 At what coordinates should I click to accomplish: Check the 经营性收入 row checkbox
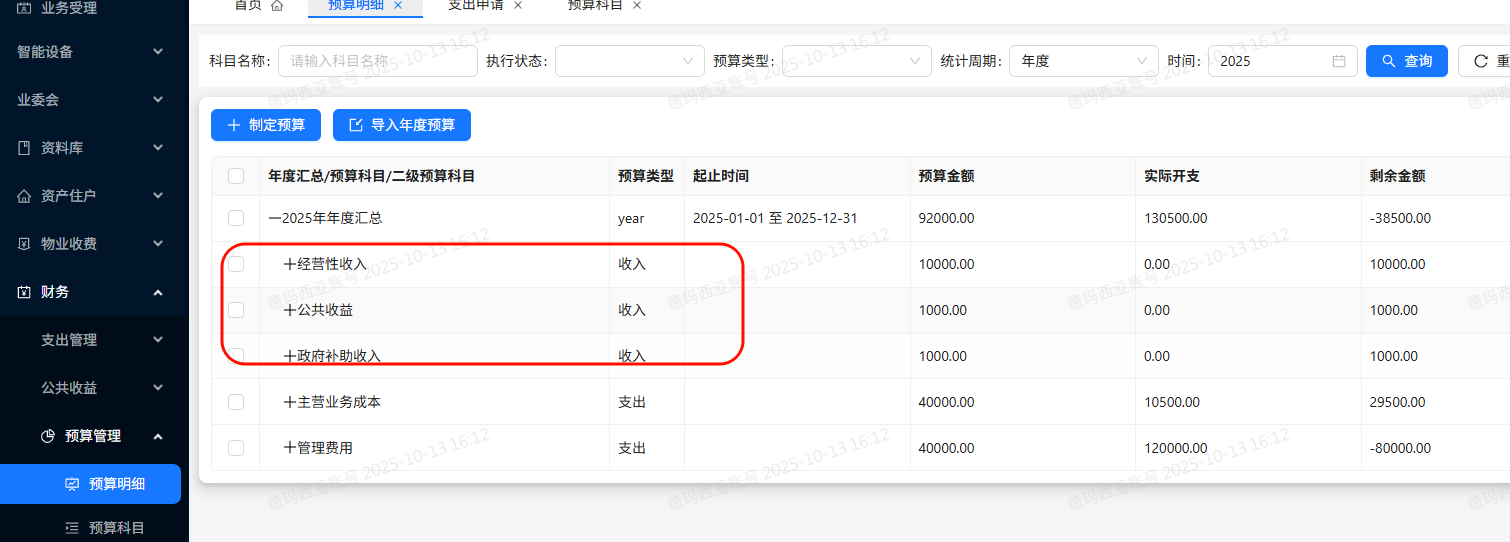(236, 264)
